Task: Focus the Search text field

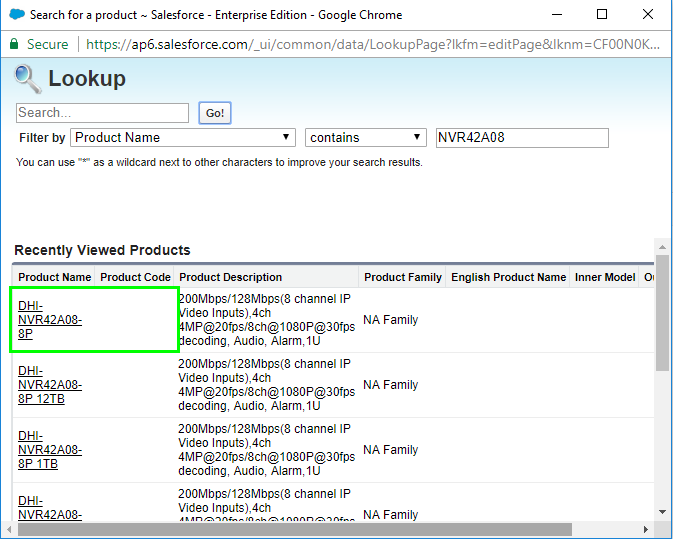Action: (x=102, y=113)
